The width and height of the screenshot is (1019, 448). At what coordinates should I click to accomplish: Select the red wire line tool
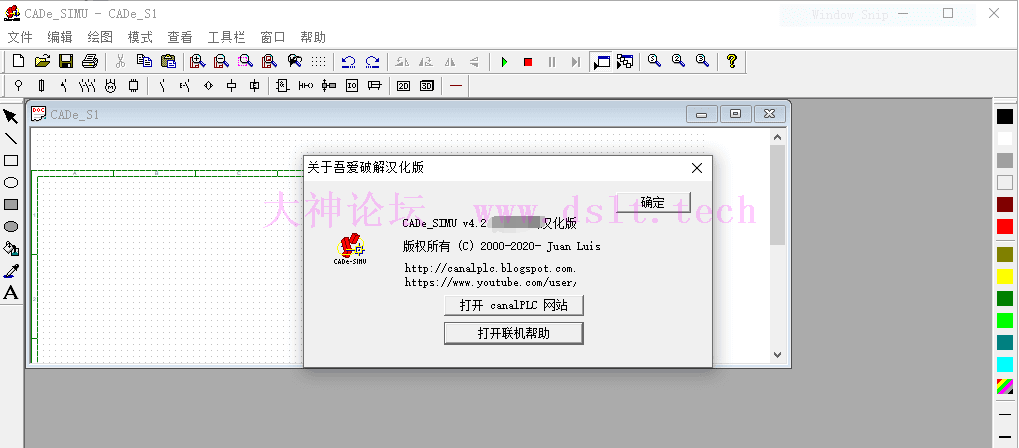click(x=456, y=85)
